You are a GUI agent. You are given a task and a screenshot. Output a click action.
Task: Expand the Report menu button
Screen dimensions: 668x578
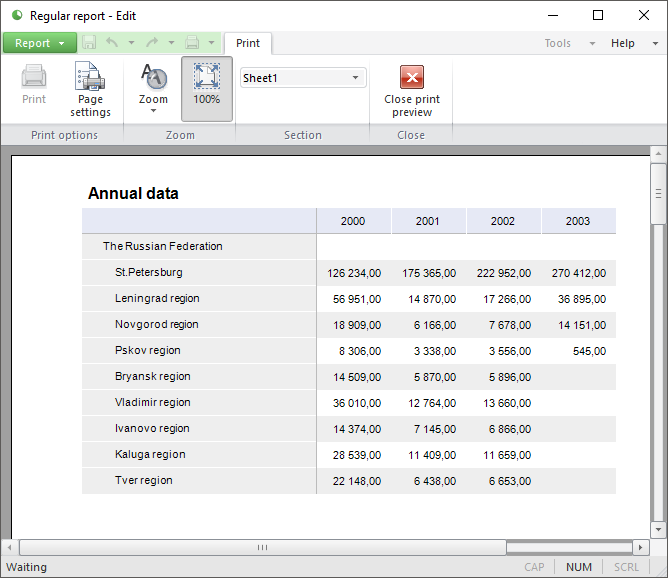[39, 43]
